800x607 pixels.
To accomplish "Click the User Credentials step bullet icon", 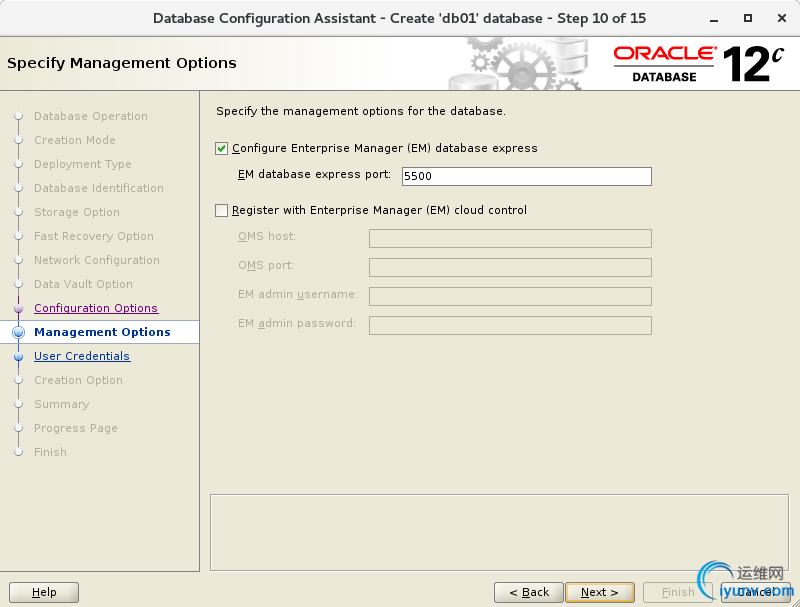I will click(x=19, y=357).
